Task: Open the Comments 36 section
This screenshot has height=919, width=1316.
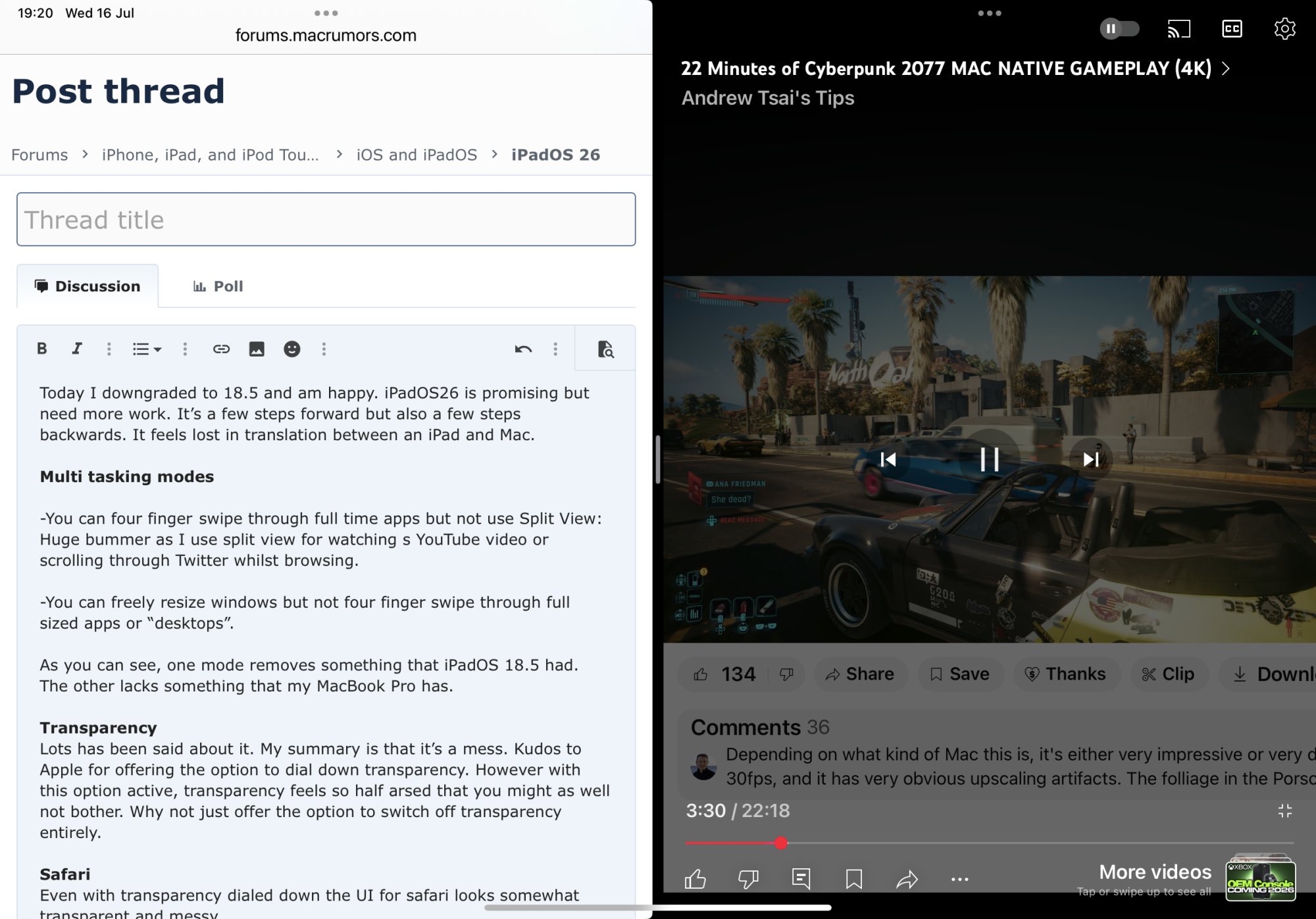Action: pyautogui.click(x=760, y=728)
